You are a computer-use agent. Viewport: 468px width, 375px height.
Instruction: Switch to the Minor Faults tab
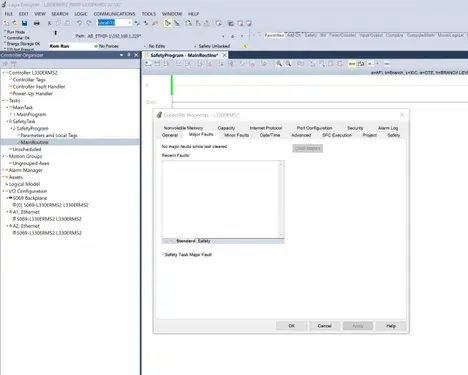(236, 135)
